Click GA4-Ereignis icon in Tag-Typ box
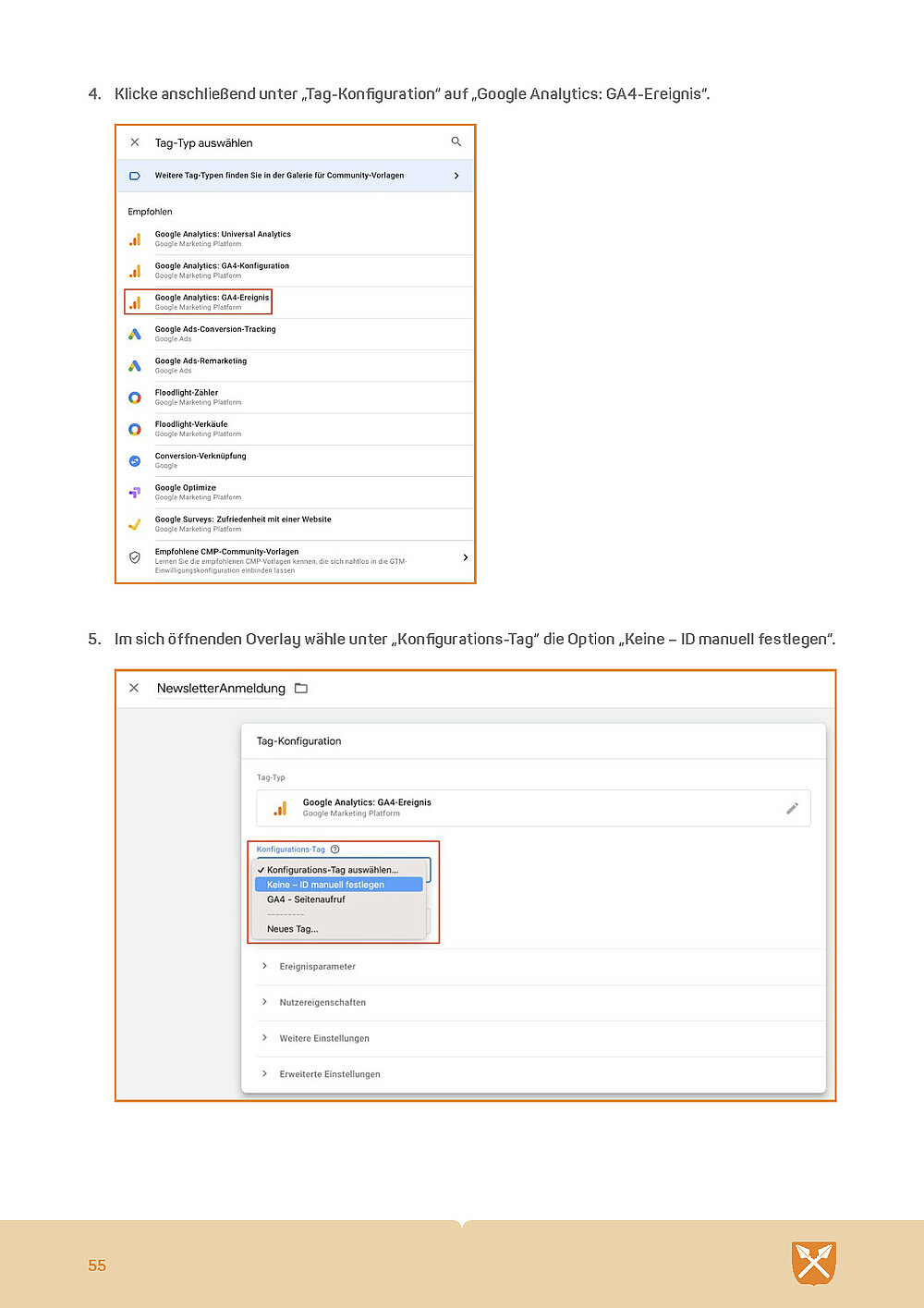Screen dimensions: 924x1308 click(280, 808)
